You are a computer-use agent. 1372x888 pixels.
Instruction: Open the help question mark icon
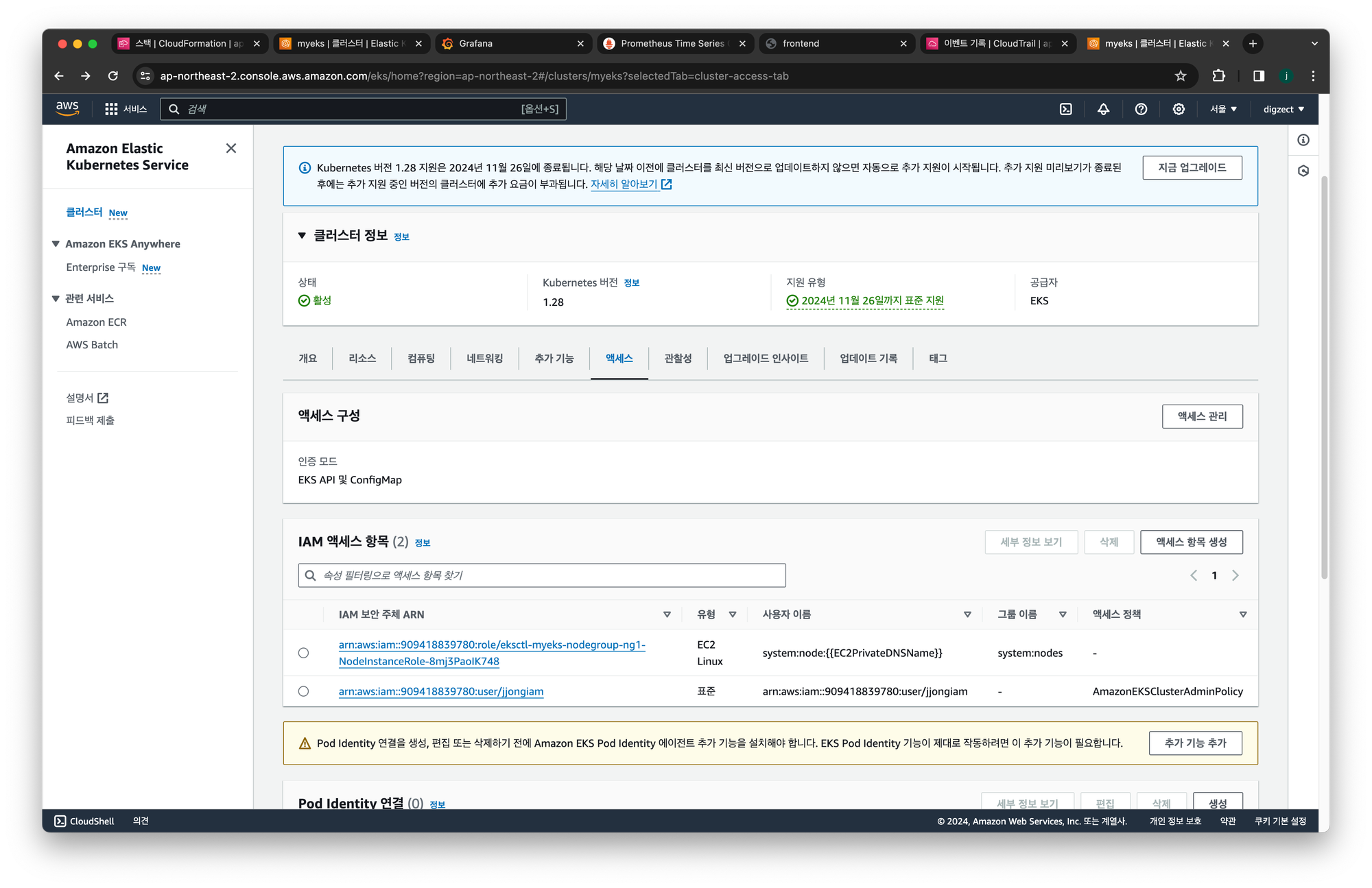(1141, 109)
